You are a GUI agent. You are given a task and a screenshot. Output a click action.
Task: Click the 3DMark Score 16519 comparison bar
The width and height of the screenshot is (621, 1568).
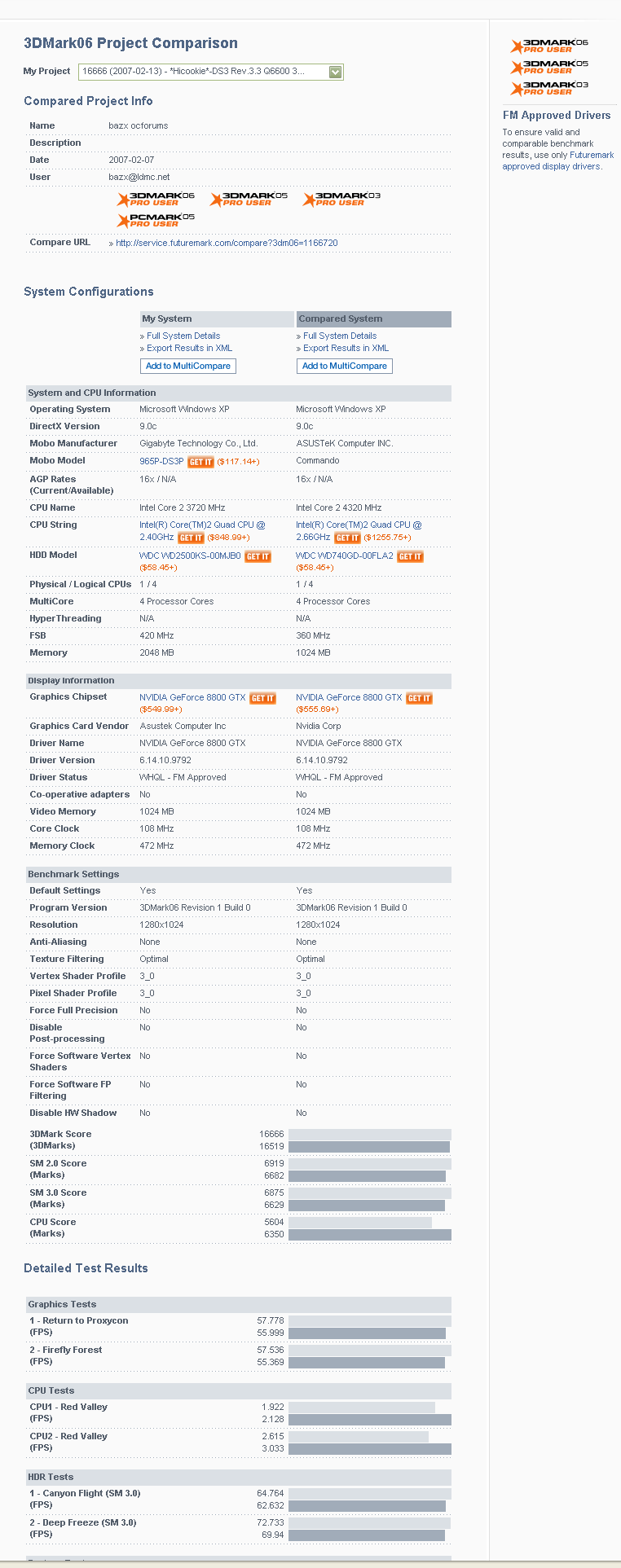click(x=368, y=1146)
